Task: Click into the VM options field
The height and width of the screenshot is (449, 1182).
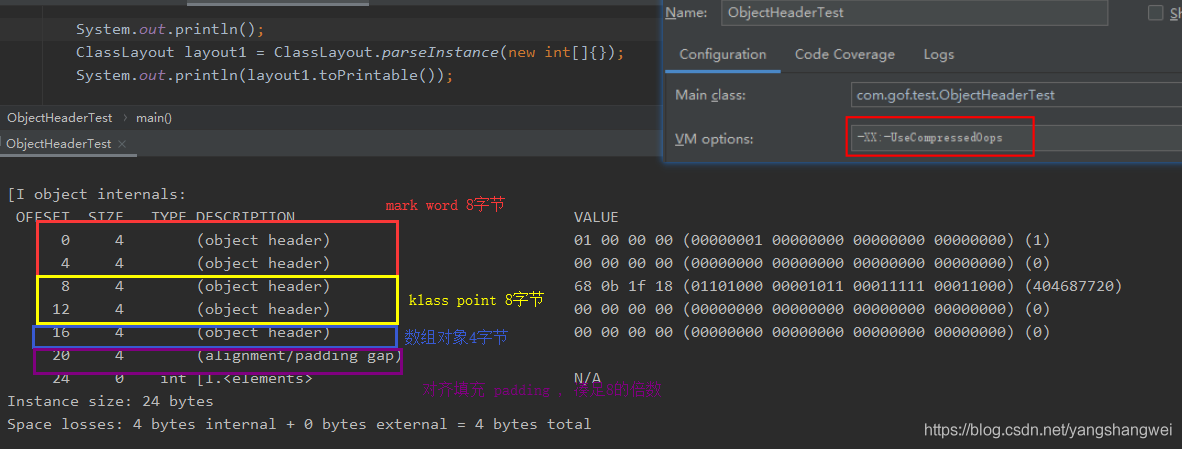Action: [x=1010, y=138]
